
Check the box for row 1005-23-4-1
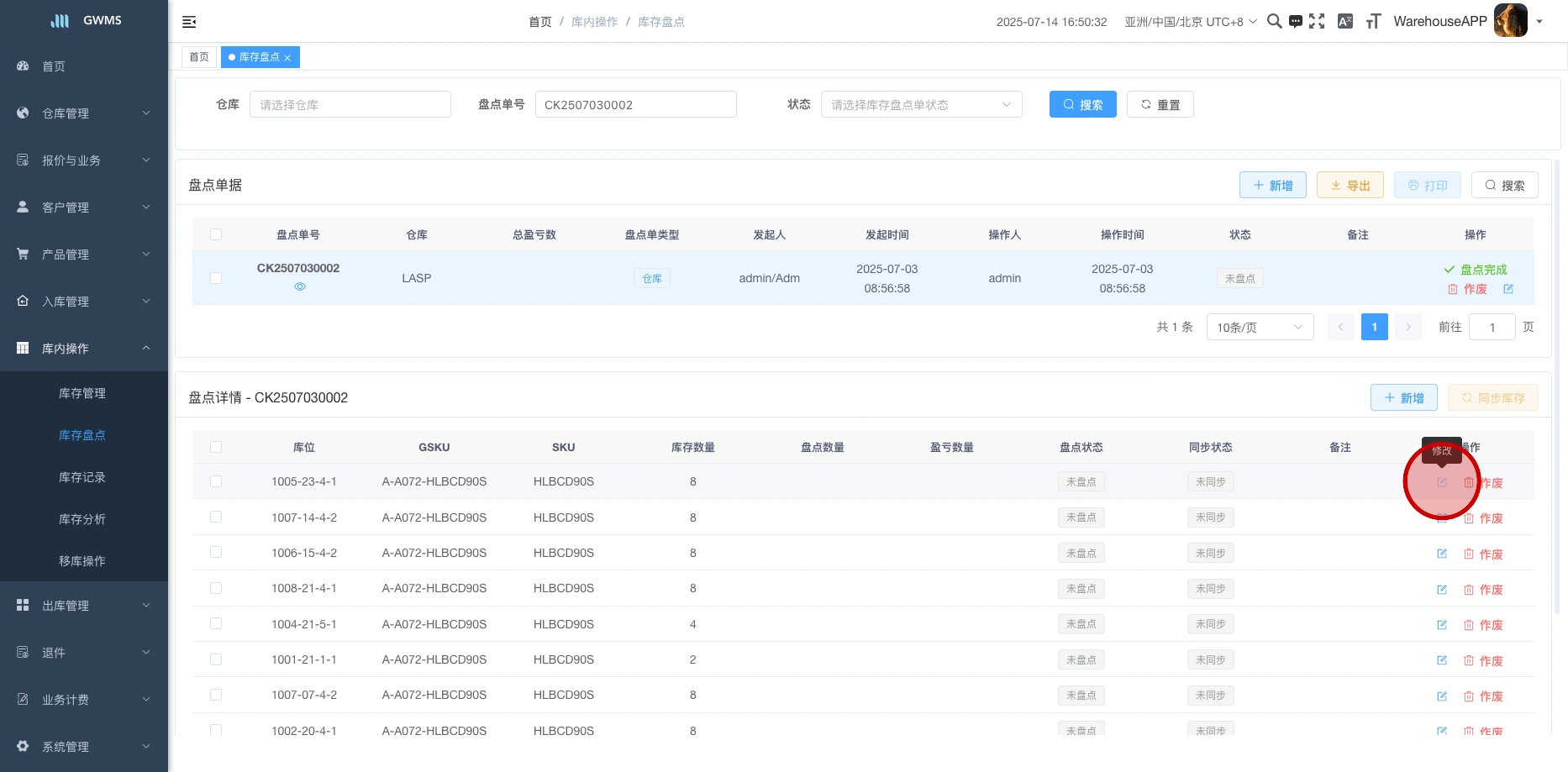click(x=216, y=481)
